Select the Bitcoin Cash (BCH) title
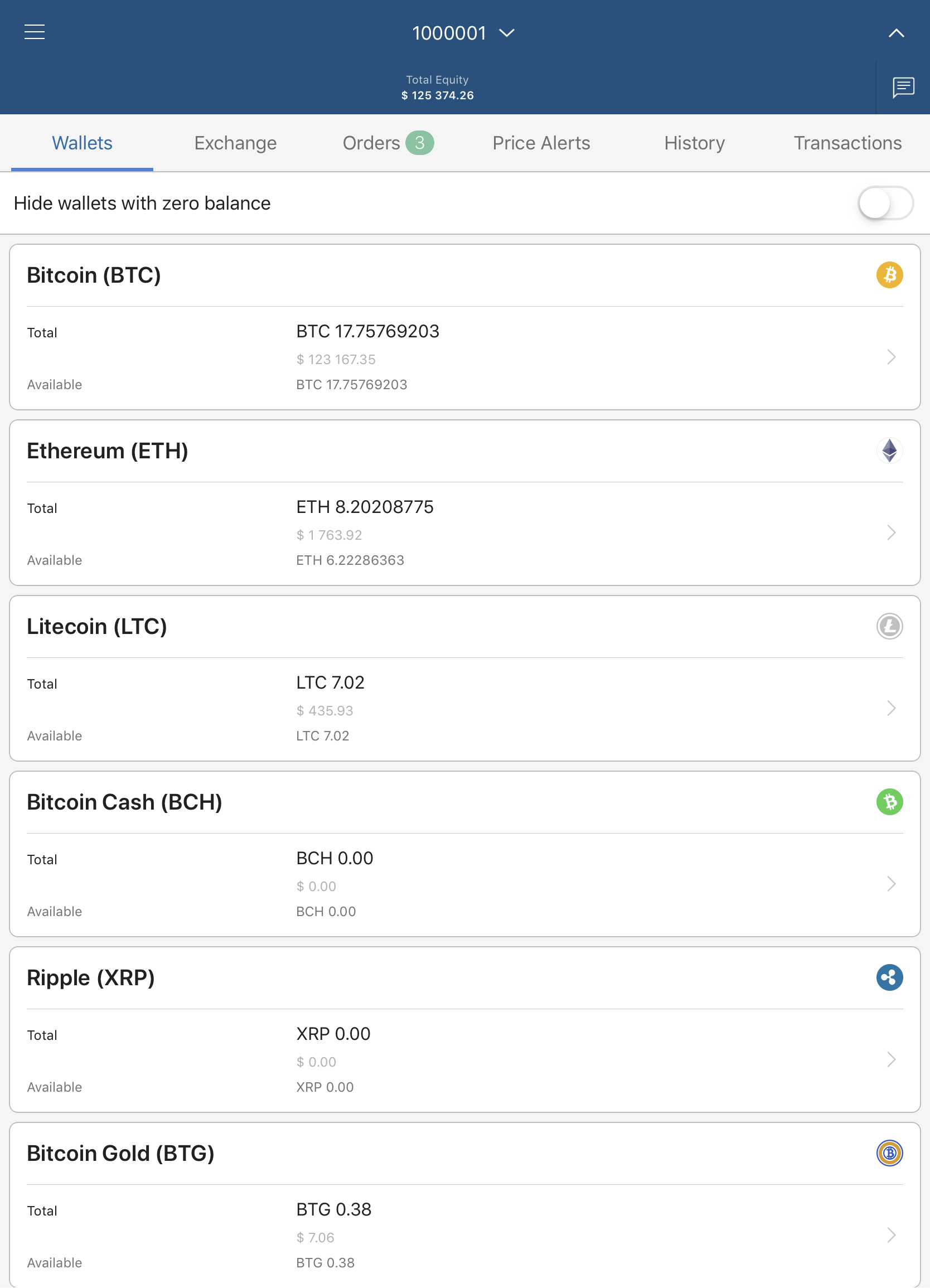Image resolution: width=930 pixels, height=1288 pixels. click(124, 801)
